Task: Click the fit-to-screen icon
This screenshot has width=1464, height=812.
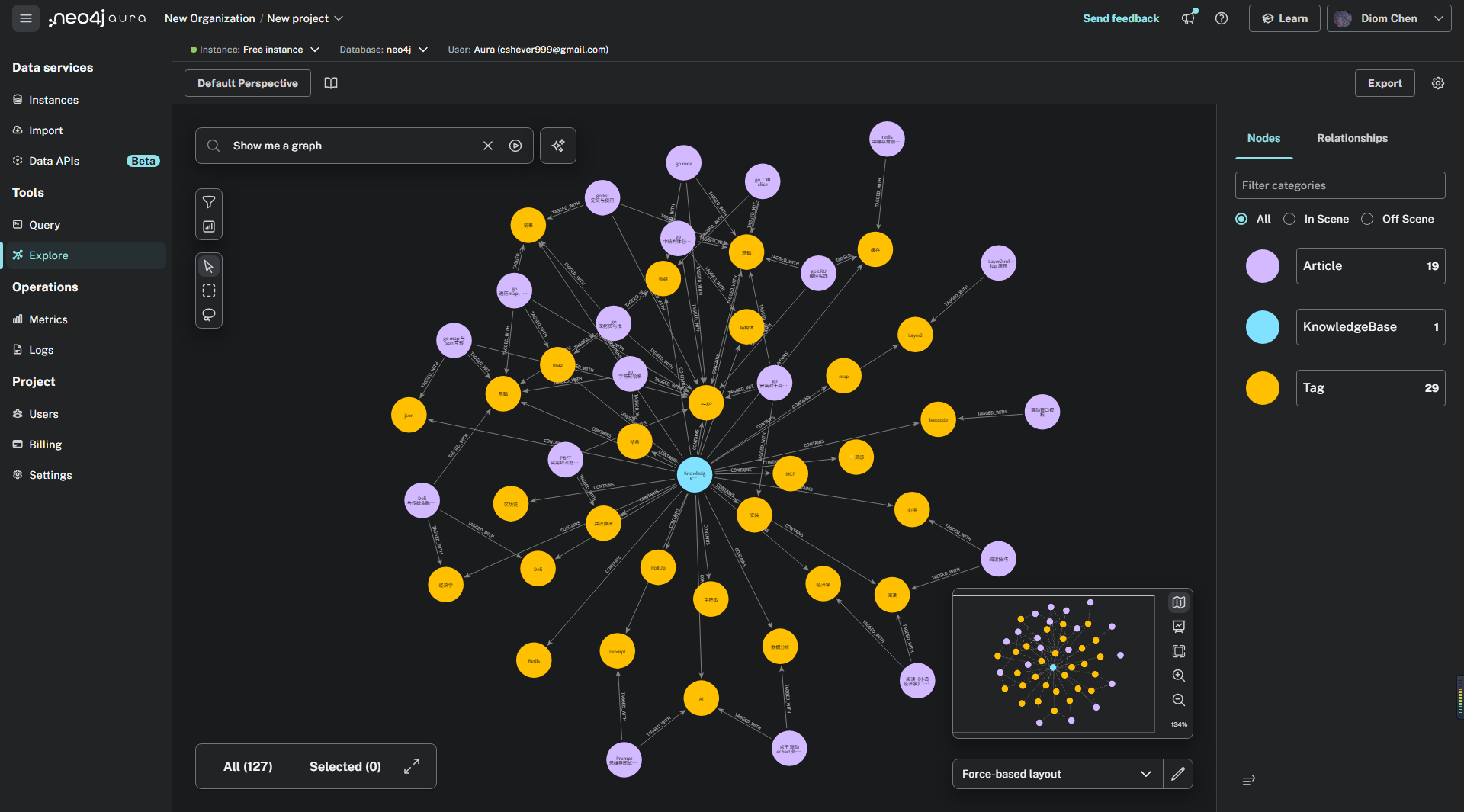Action: click(1179, 651)
